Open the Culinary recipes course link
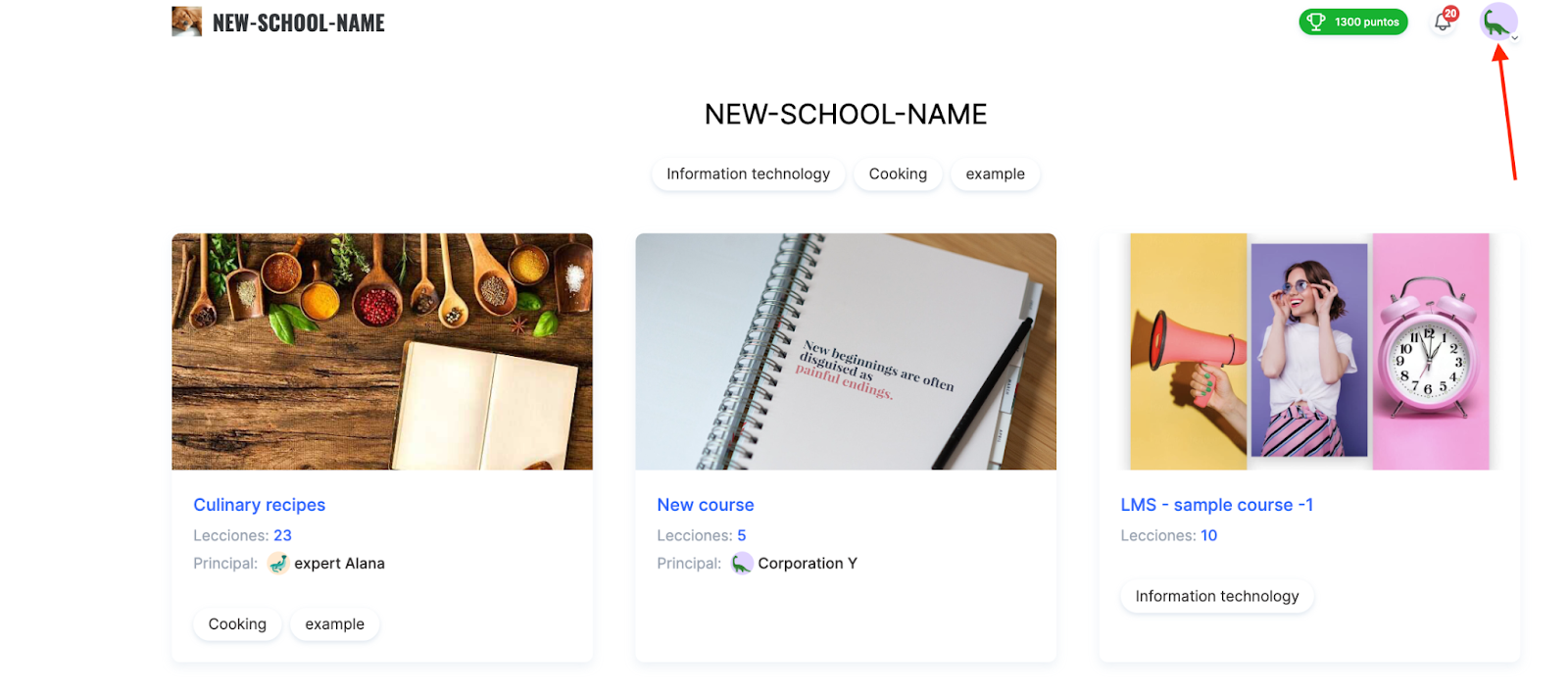The image size is (1568, 696). click(260, 505)
